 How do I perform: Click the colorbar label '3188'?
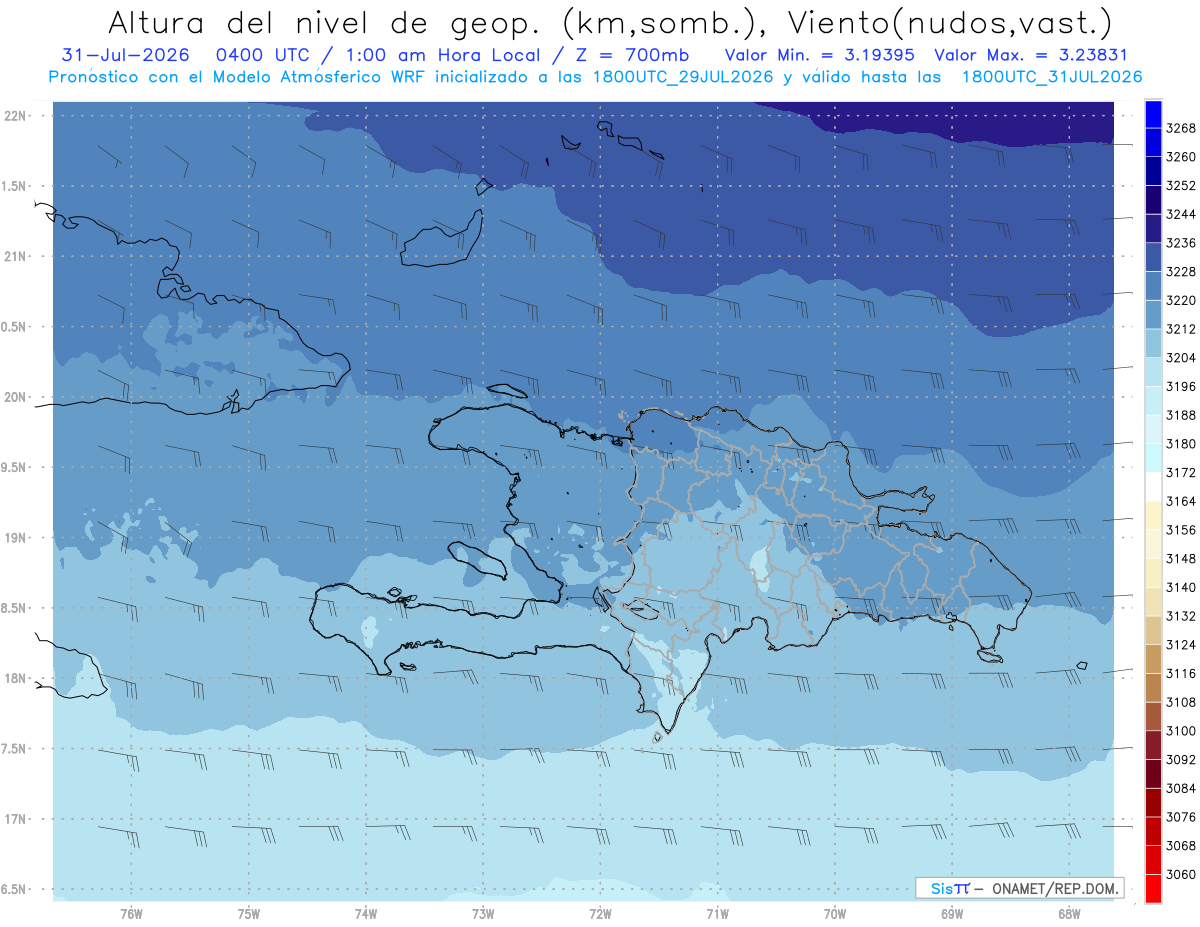tap(1181, 415)
